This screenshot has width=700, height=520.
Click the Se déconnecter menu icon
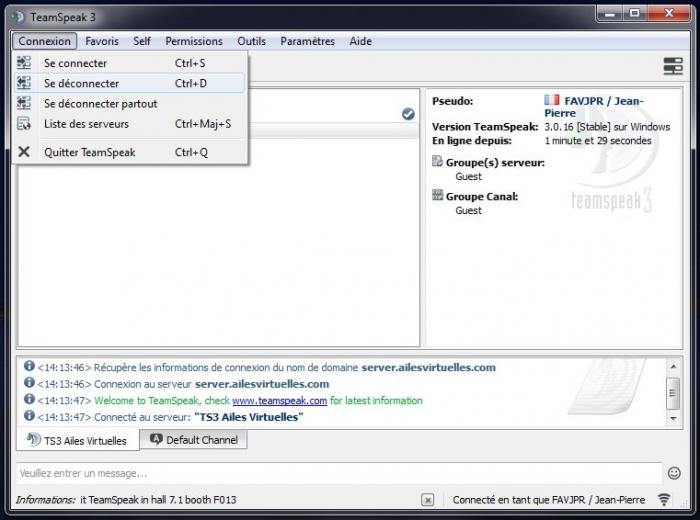(24, 83)
